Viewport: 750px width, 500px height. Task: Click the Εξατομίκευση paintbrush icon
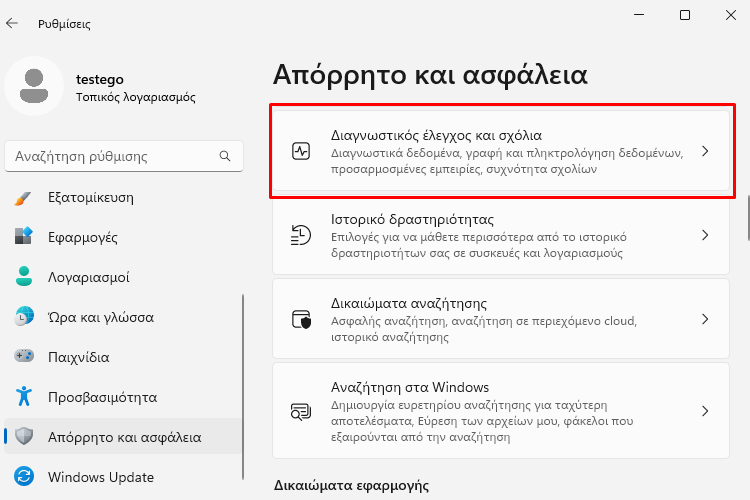coord(23,198)
